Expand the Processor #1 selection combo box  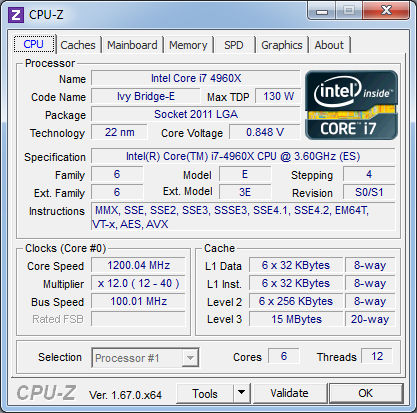[x=145, y=358]
